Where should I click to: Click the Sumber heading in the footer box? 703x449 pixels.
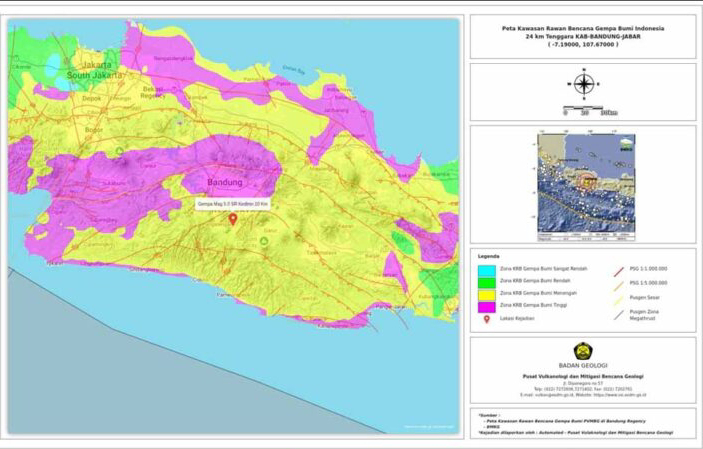pyautogui.click(x=488, y=415)
